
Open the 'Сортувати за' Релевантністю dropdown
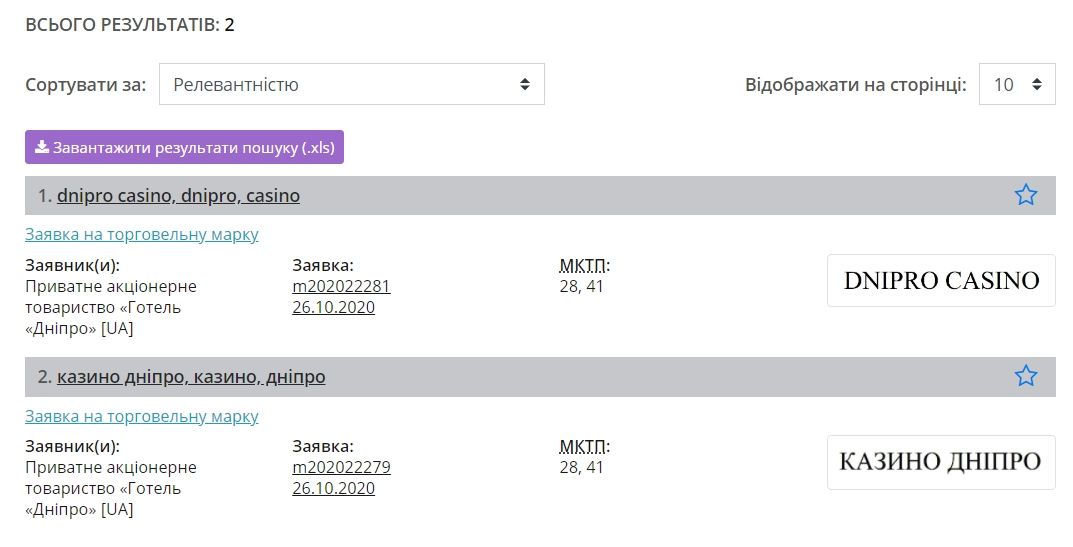point(351,85)
